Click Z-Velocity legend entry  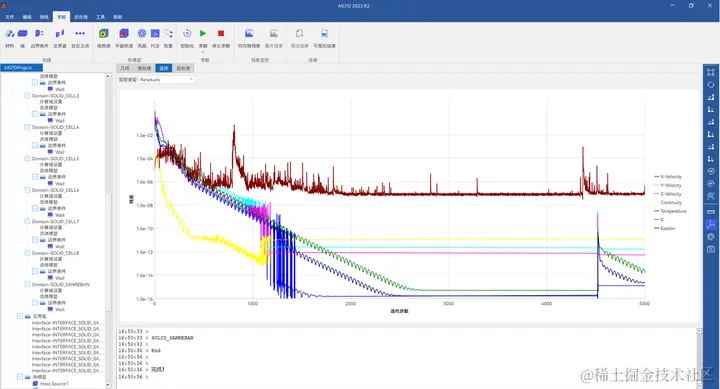tap(668, 194)
